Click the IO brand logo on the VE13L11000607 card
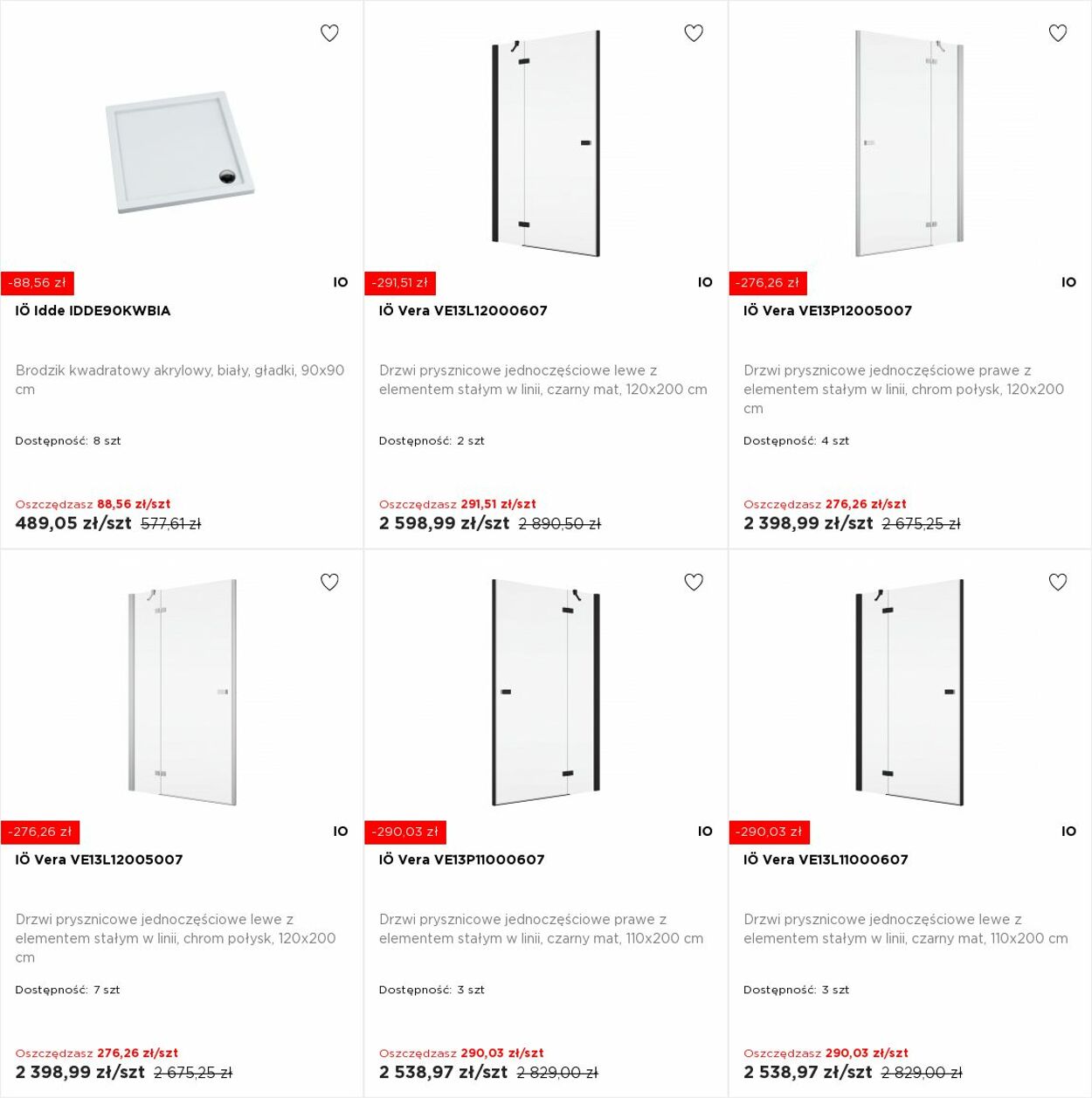This screenshot has width=1092, height=1098. pos(1068,832)
